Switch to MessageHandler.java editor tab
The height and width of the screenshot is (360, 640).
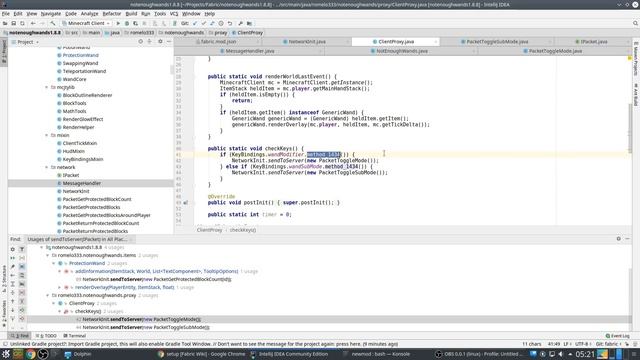click(250, 51)
